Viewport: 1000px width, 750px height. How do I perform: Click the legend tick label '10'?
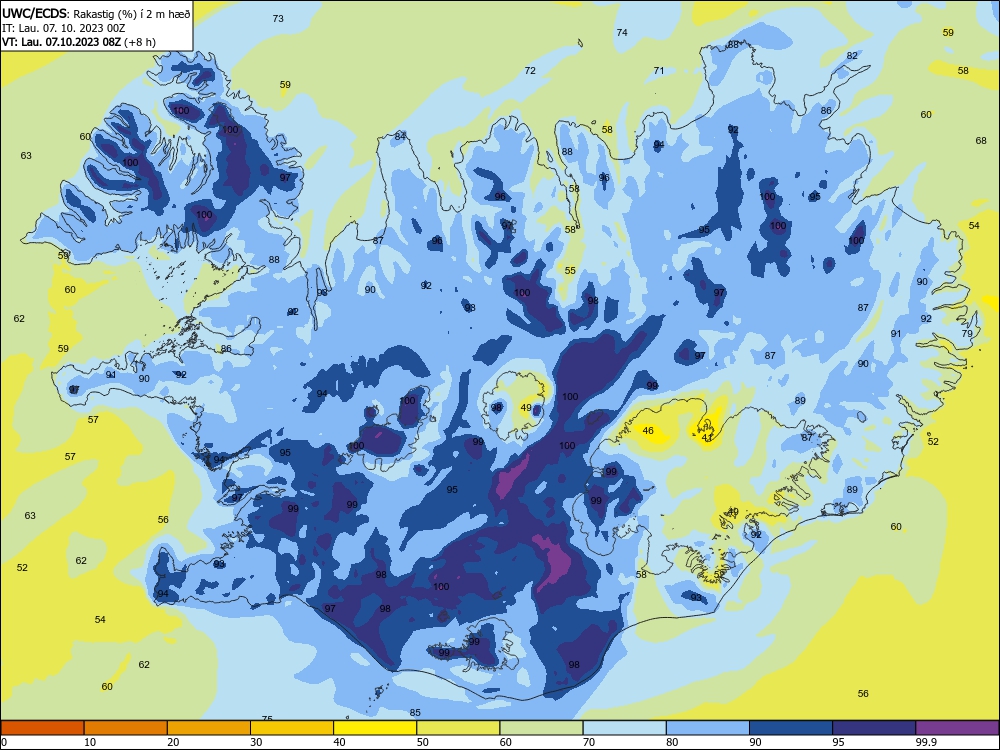click(90, 742)
